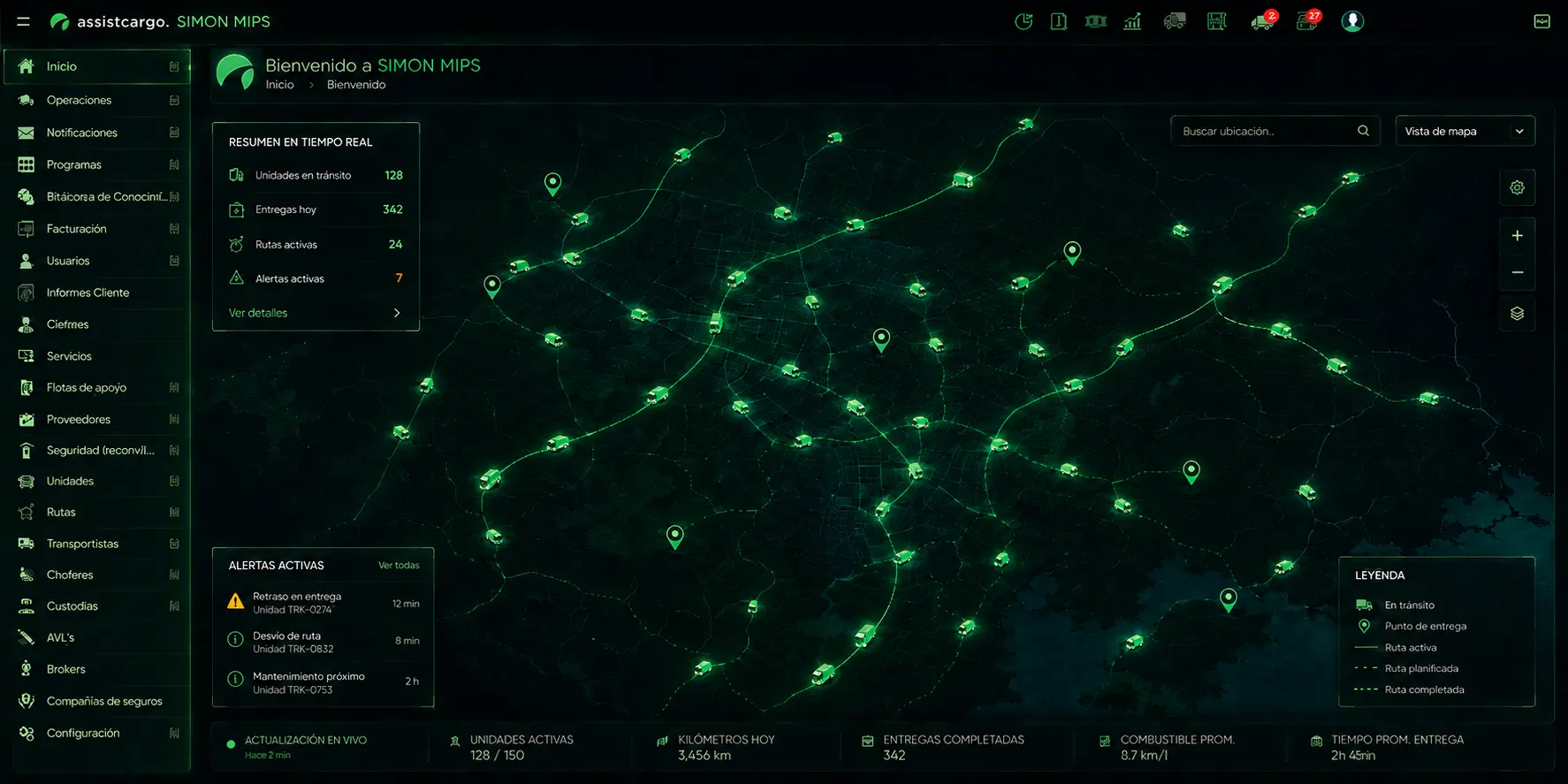Click the SIMON MIPS welcome logo
The image size is (1568, 784).
point(235,72)
